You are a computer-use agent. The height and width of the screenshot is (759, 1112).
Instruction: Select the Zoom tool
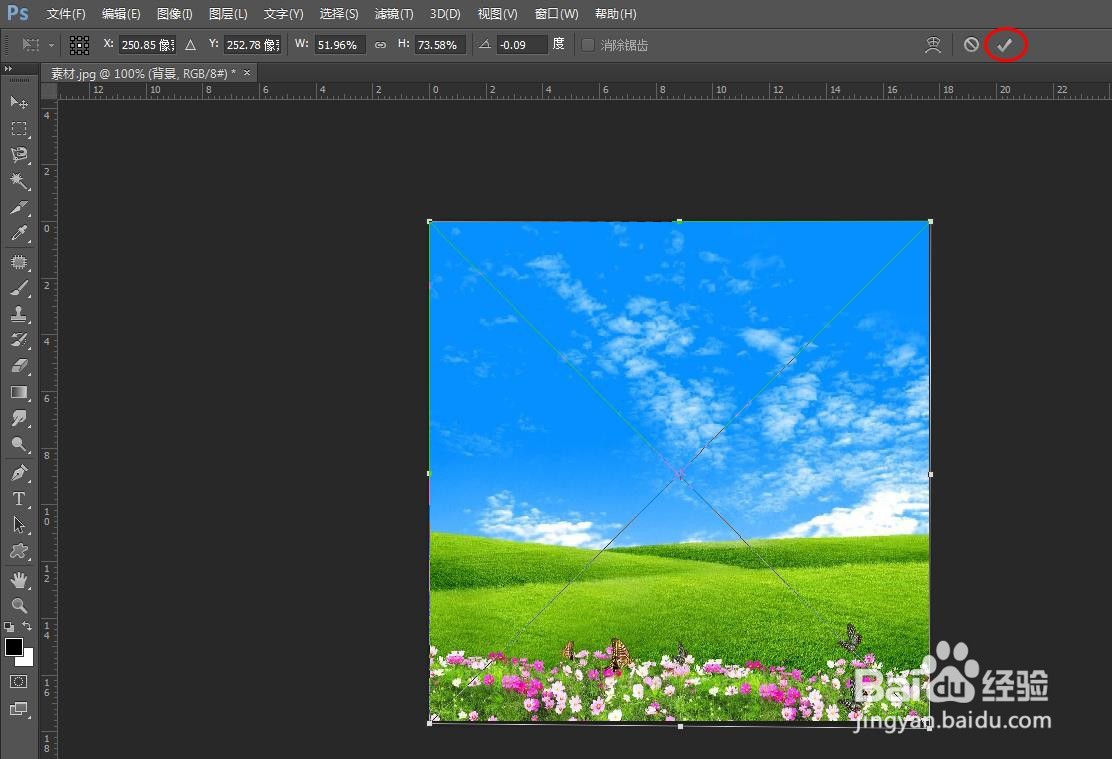tap(18, 605)
